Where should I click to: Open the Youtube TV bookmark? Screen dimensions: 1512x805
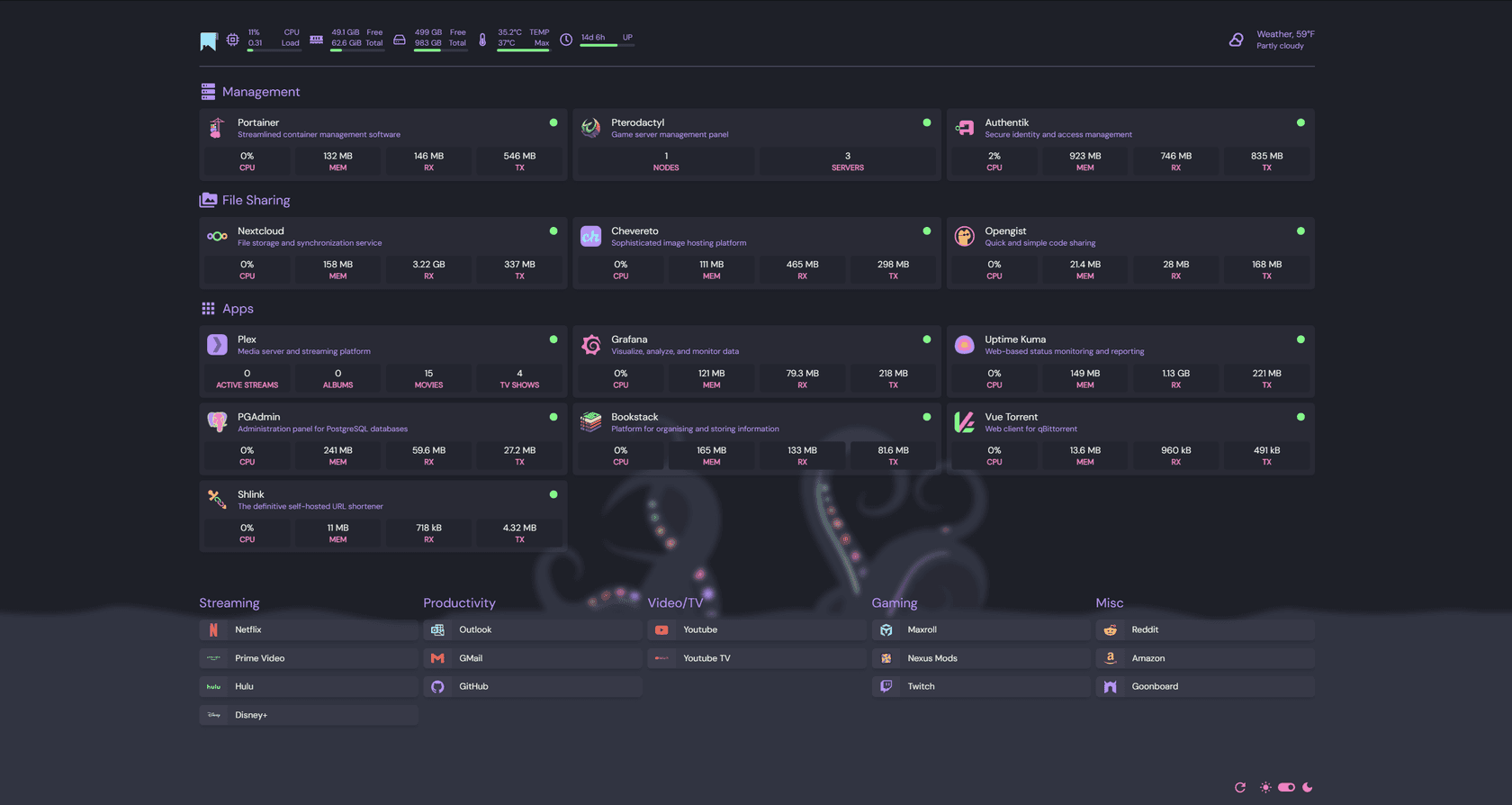pos(757,658)
